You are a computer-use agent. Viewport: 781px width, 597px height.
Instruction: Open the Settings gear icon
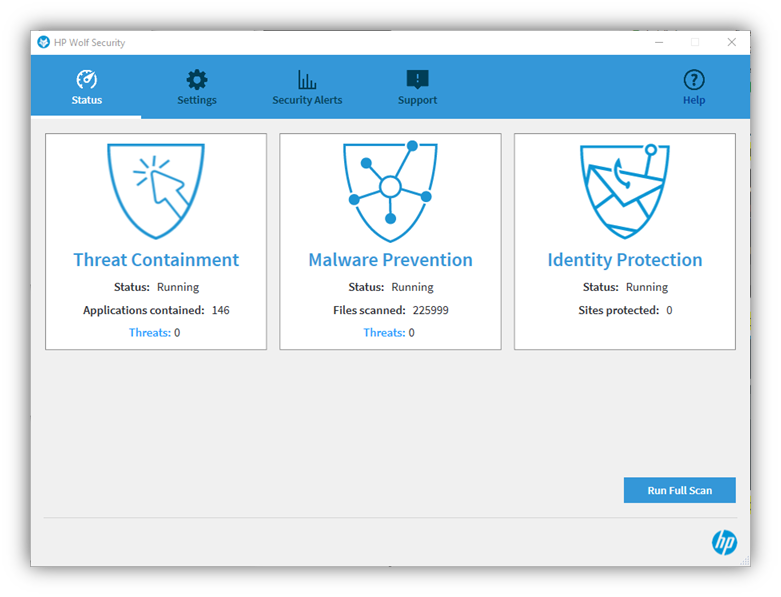[x=197, y=80]
